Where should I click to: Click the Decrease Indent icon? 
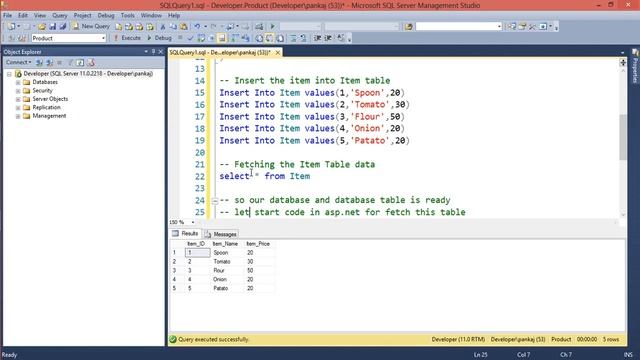[317, 38]
